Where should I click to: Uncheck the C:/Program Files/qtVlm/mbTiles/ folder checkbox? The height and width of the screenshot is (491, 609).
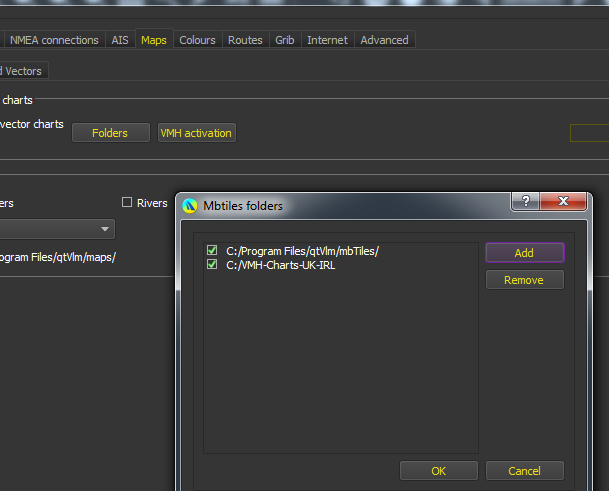(211, 251)
